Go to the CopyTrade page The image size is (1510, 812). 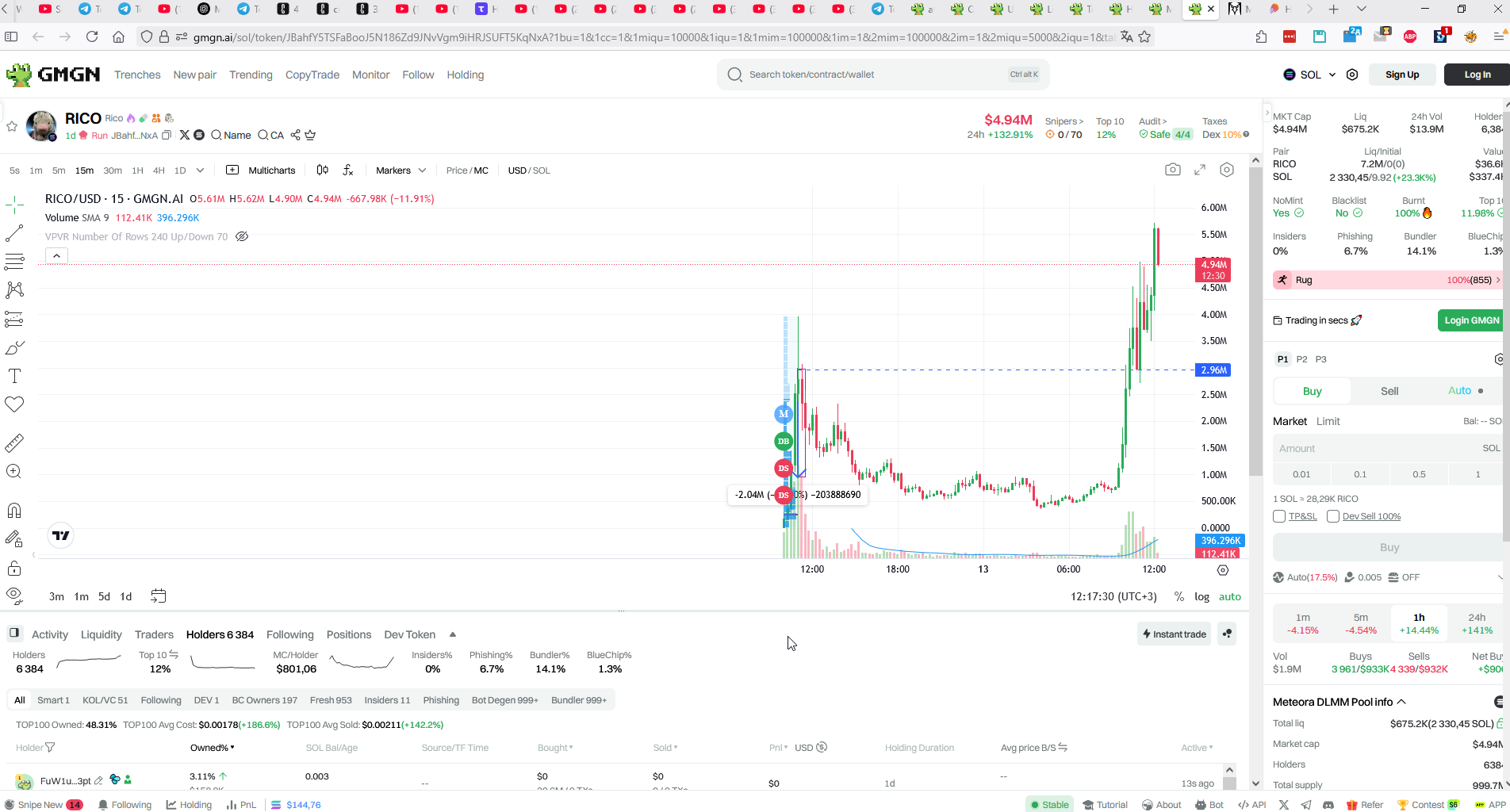[312, 75]
